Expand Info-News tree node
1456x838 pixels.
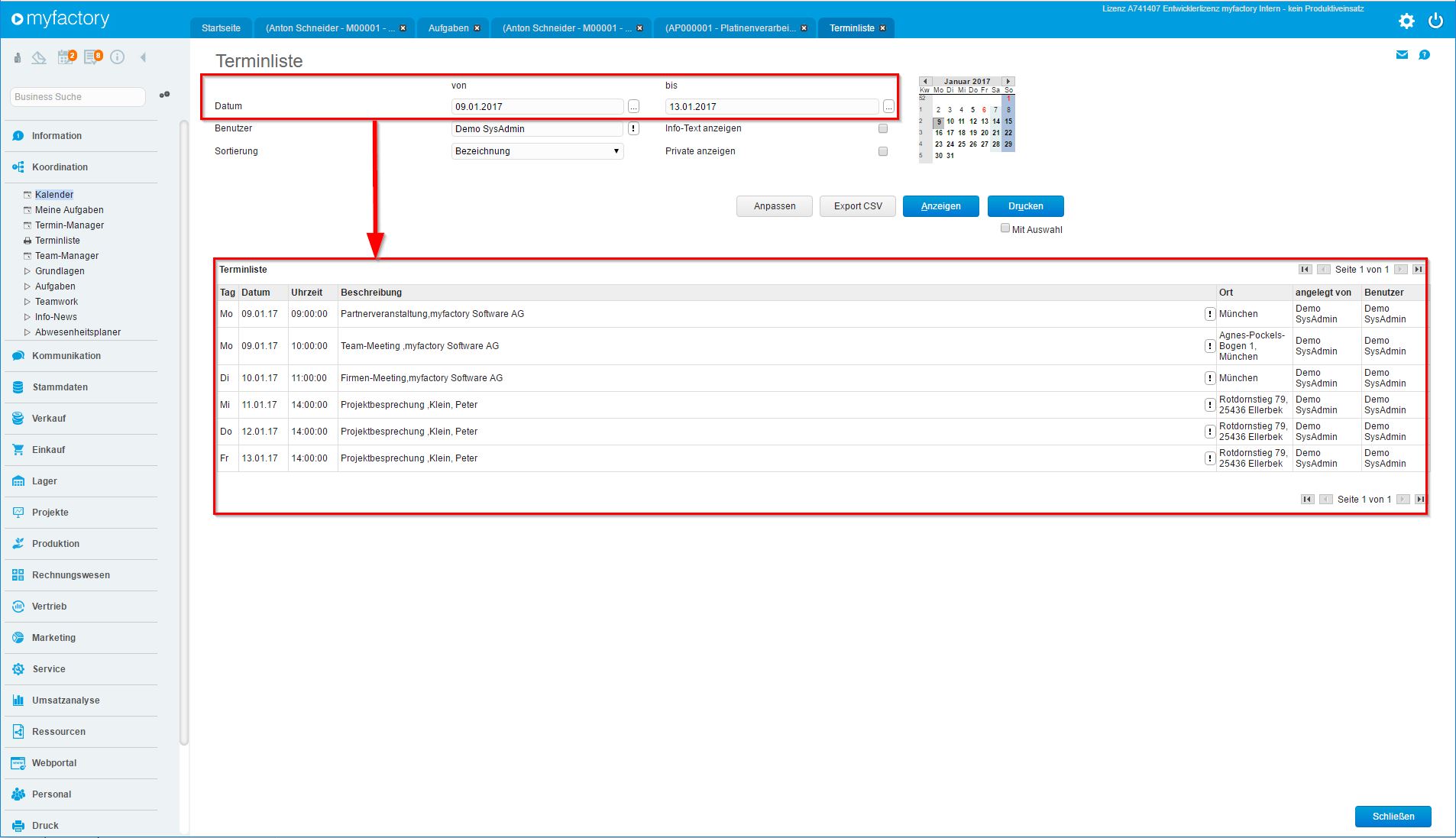[x=28, y=317]
